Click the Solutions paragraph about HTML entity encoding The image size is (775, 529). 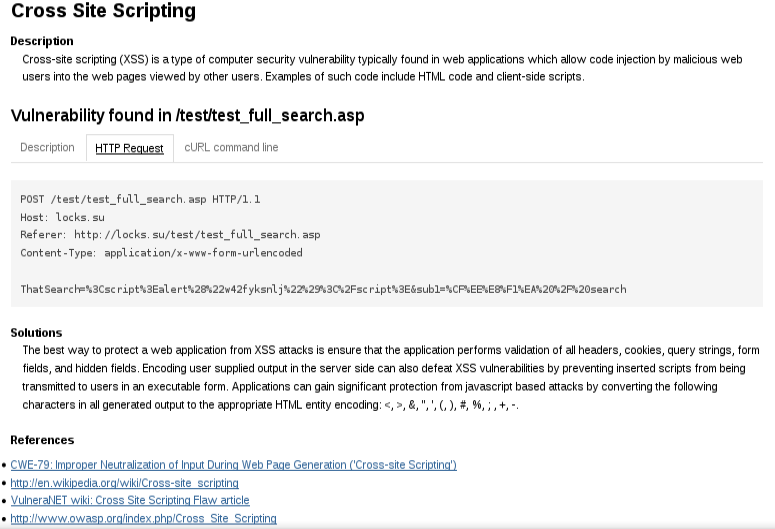pyautogui.click(x=391, y=377)
